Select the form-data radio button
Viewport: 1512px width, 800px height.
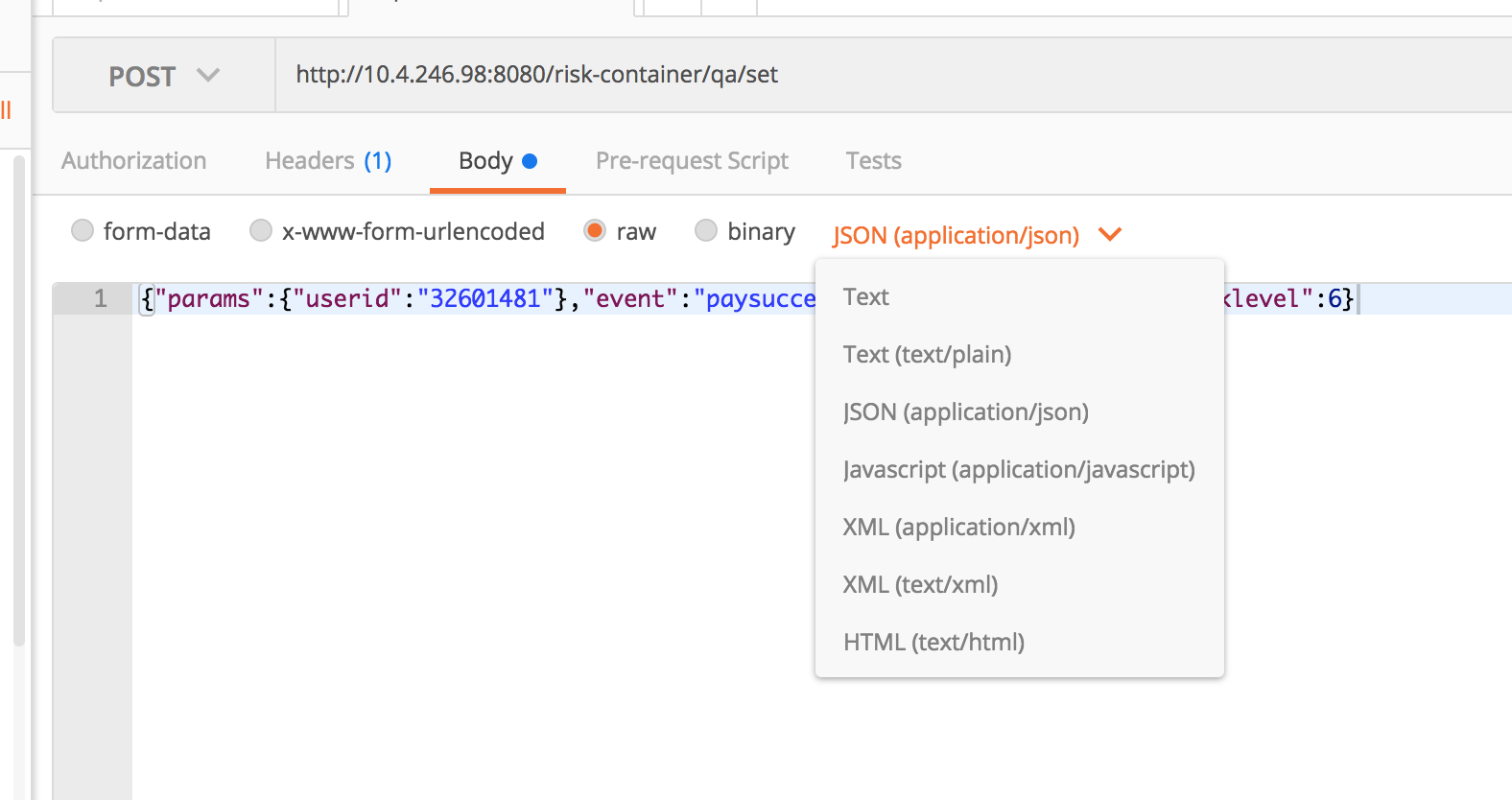[83, 231]
